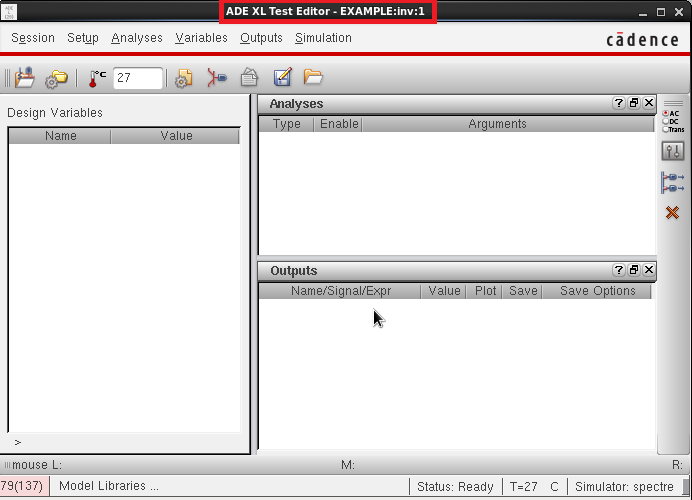692x500 pixels.
Task: Open the Analyses menu
Action: tap(137, 38)
